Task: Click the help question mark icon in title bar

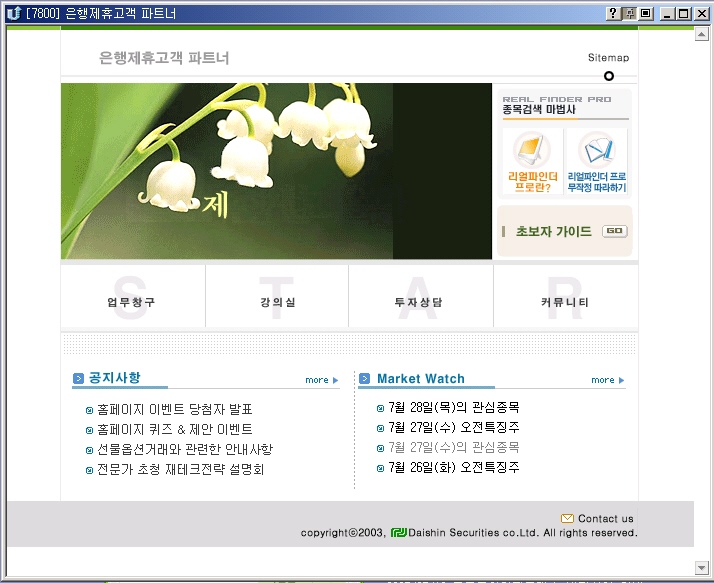Action: pos(613,13)
